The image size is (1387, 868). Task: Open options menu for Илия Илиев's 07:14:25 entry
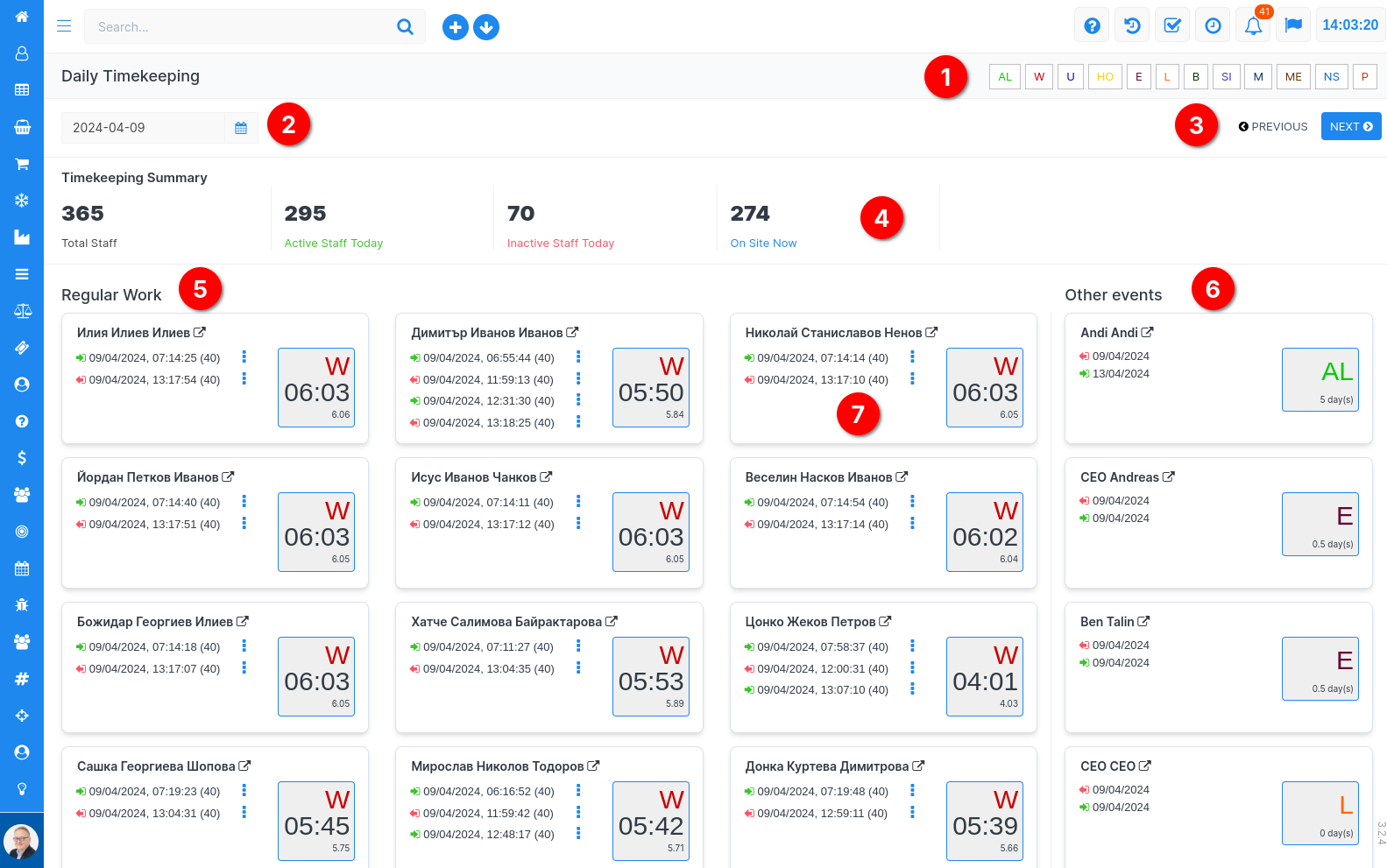point(244,357)
